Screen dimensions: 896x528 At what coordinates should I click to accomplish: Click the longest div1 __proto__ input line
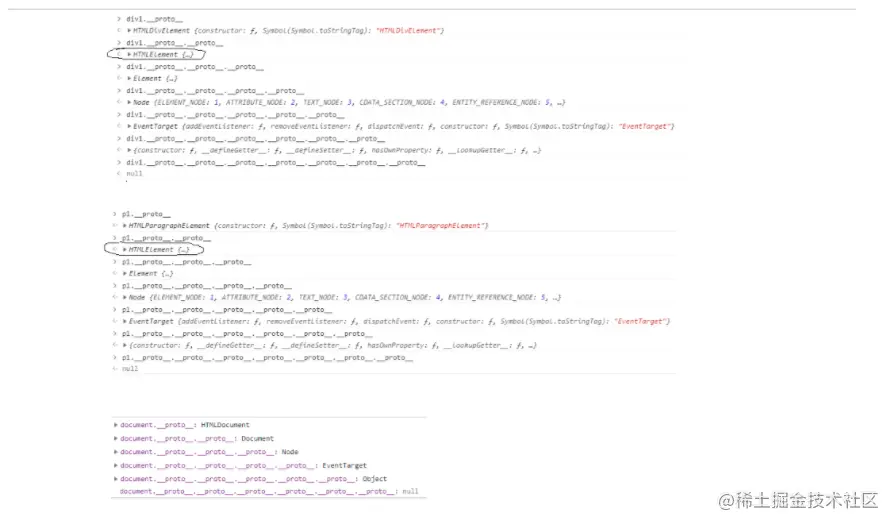coord(275,163)
